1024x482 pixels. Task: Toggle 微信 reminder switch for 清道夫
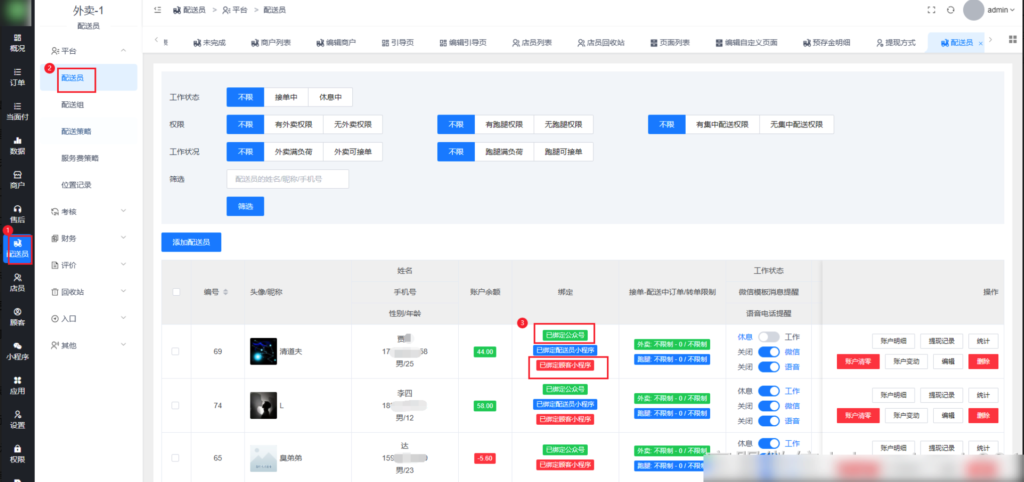[769, 352]
